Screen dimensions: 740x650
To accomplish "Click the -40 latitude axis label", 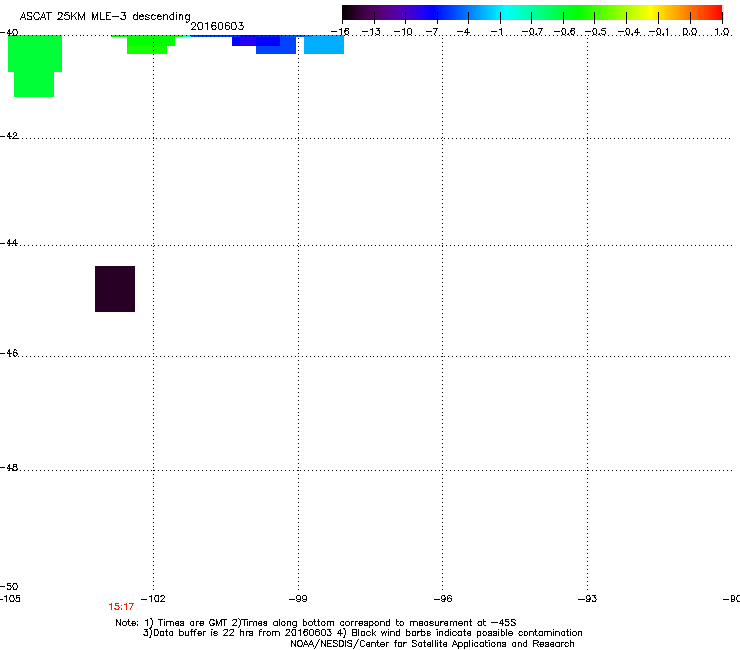I will point(9,33).
